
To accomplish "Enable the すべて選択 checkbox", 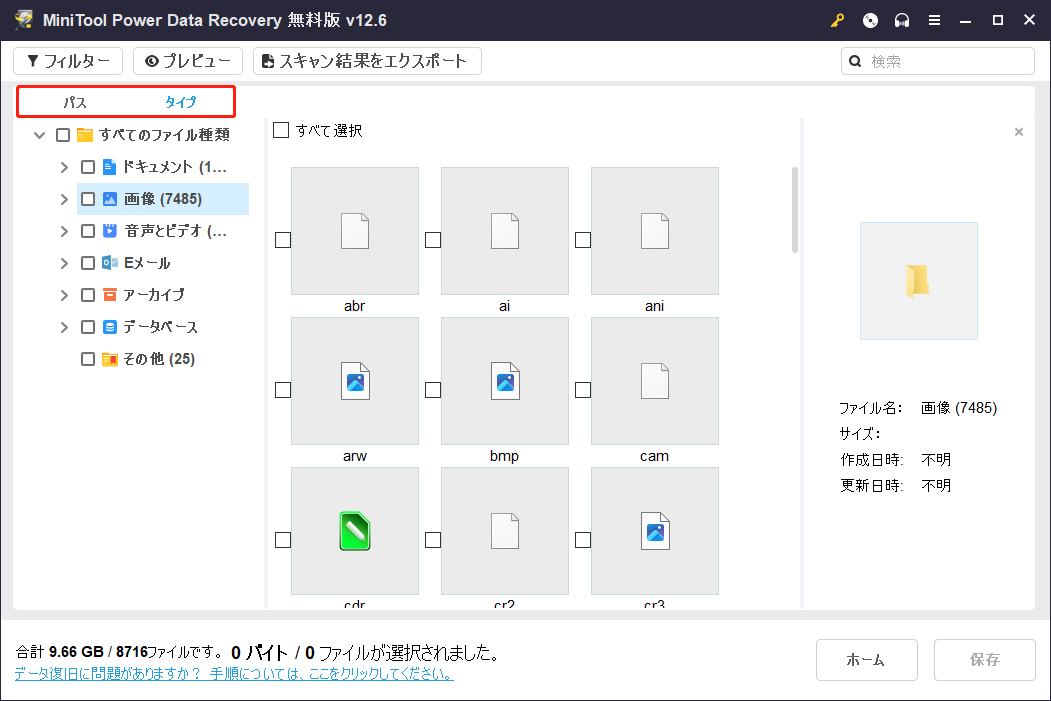I will pos(281,130).
